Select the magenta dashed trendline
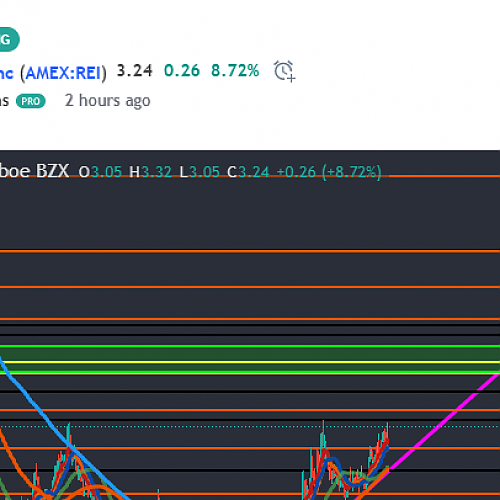 [443, 422]
